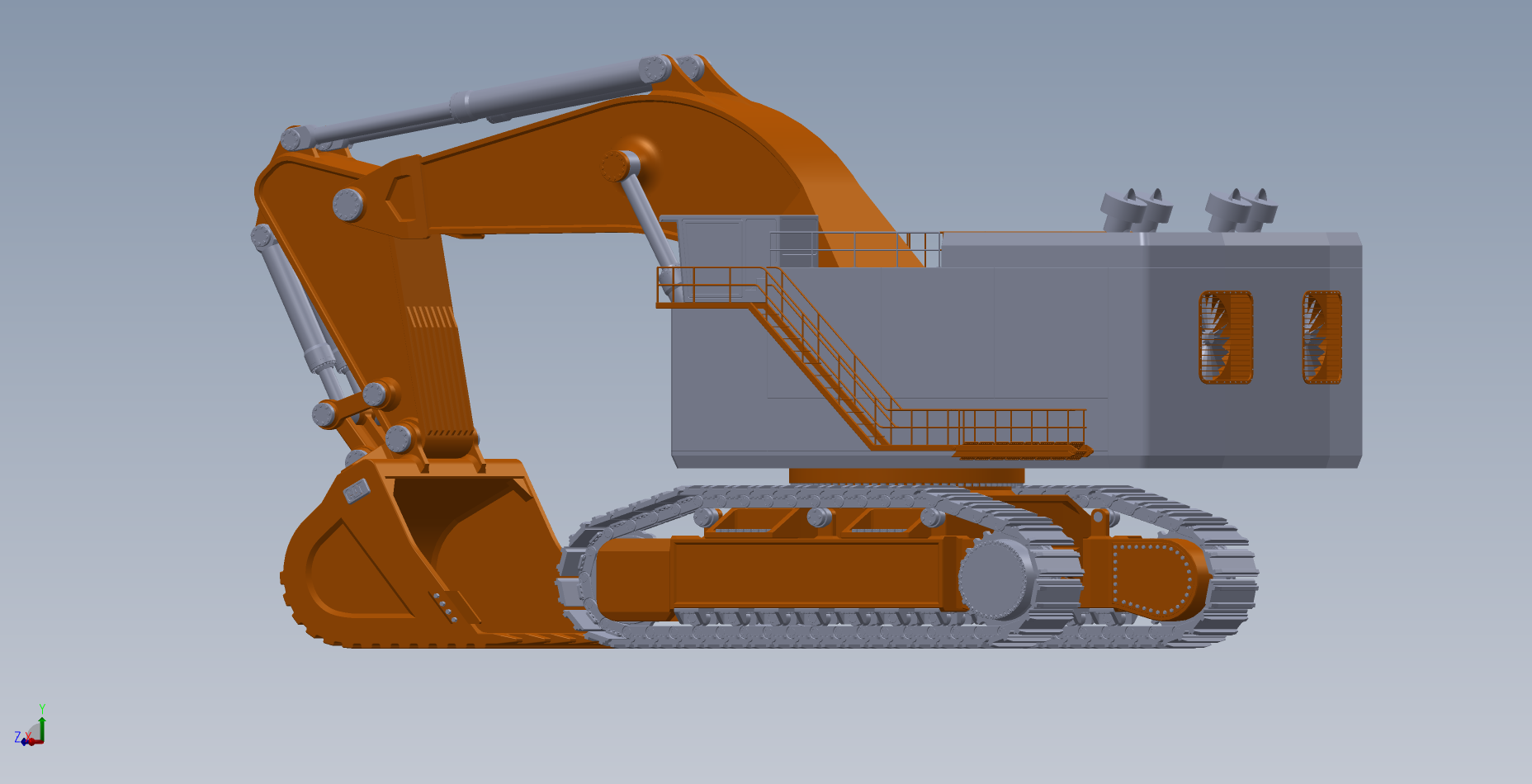Click the orange track side frame
The height and width of the screenshot is (784, 1532).
click(809, 574)
